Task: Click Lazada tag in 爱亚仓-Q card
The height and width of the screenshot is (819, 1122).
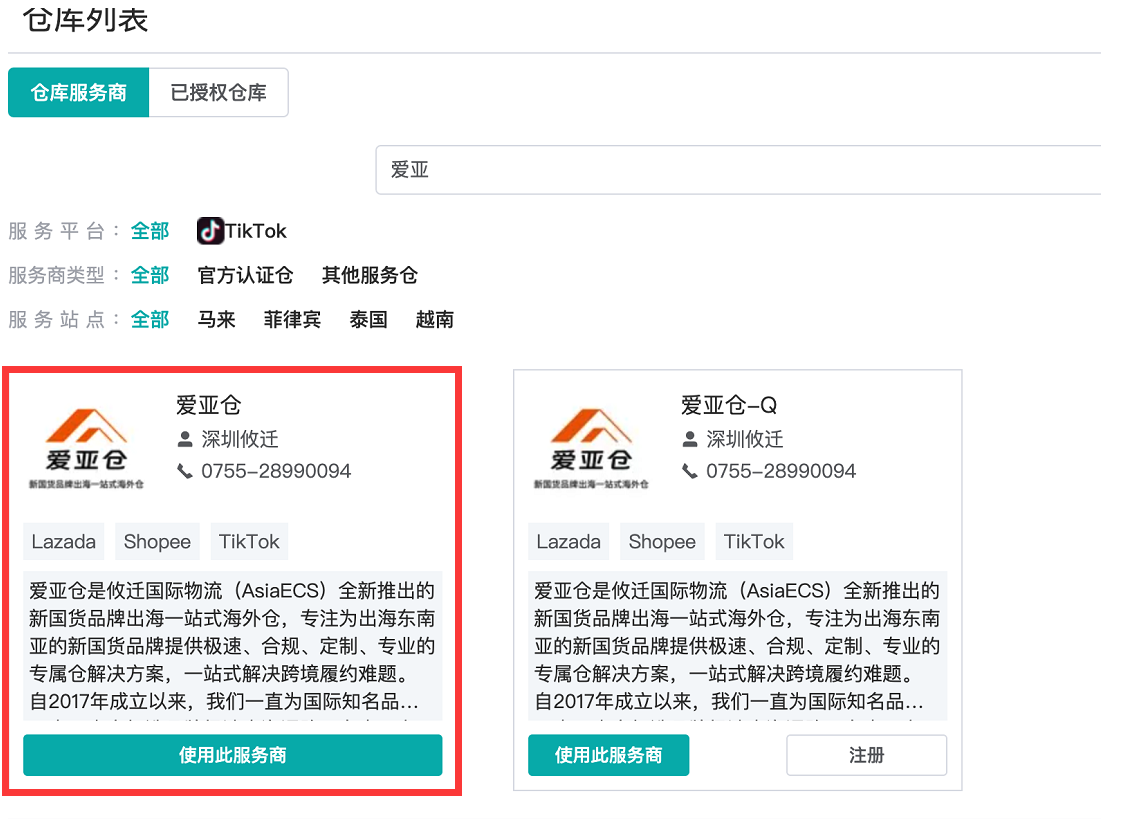Action: tap(569, 541)
